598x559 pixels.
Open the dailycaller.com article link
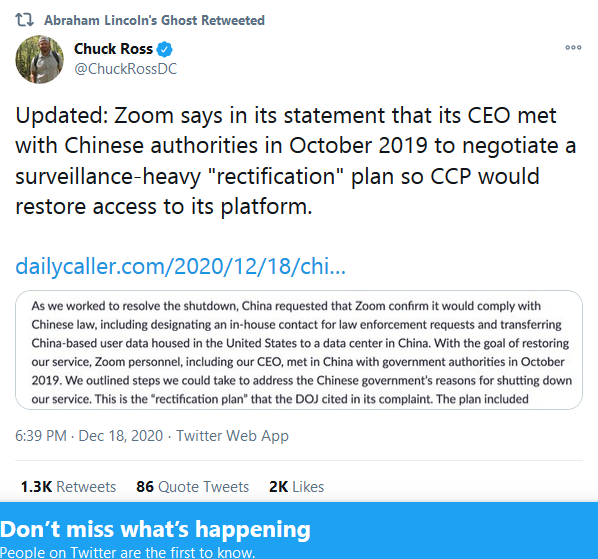click(x=180, y=266)
